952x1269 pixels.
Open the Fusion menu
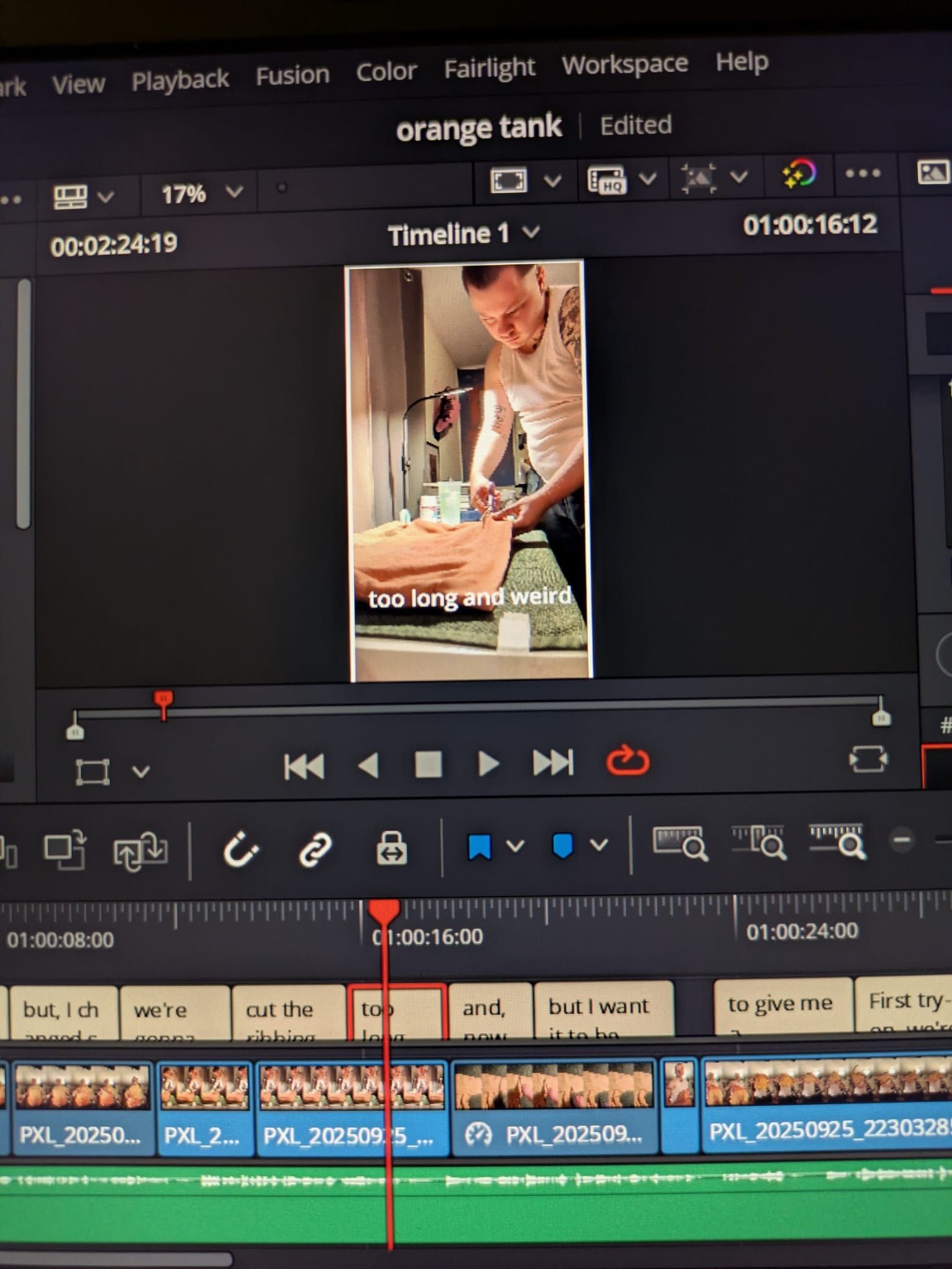292,75
